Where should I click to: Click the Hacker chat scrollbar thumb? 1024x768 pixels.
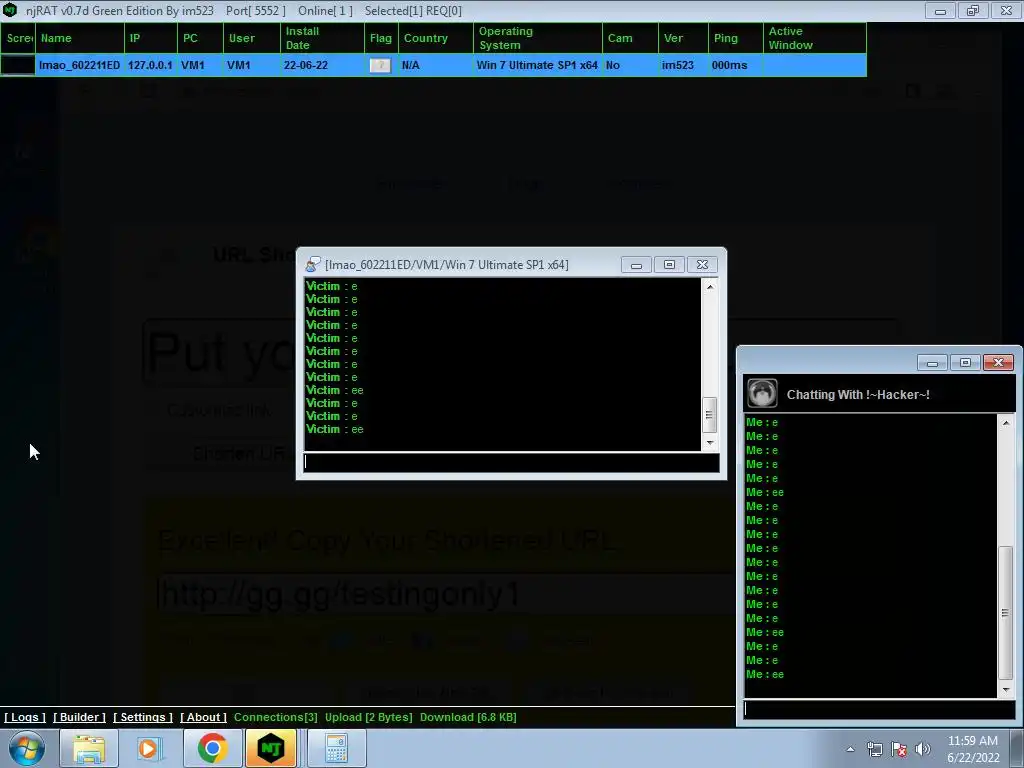pyautogui.click(x=1006, y=613)
